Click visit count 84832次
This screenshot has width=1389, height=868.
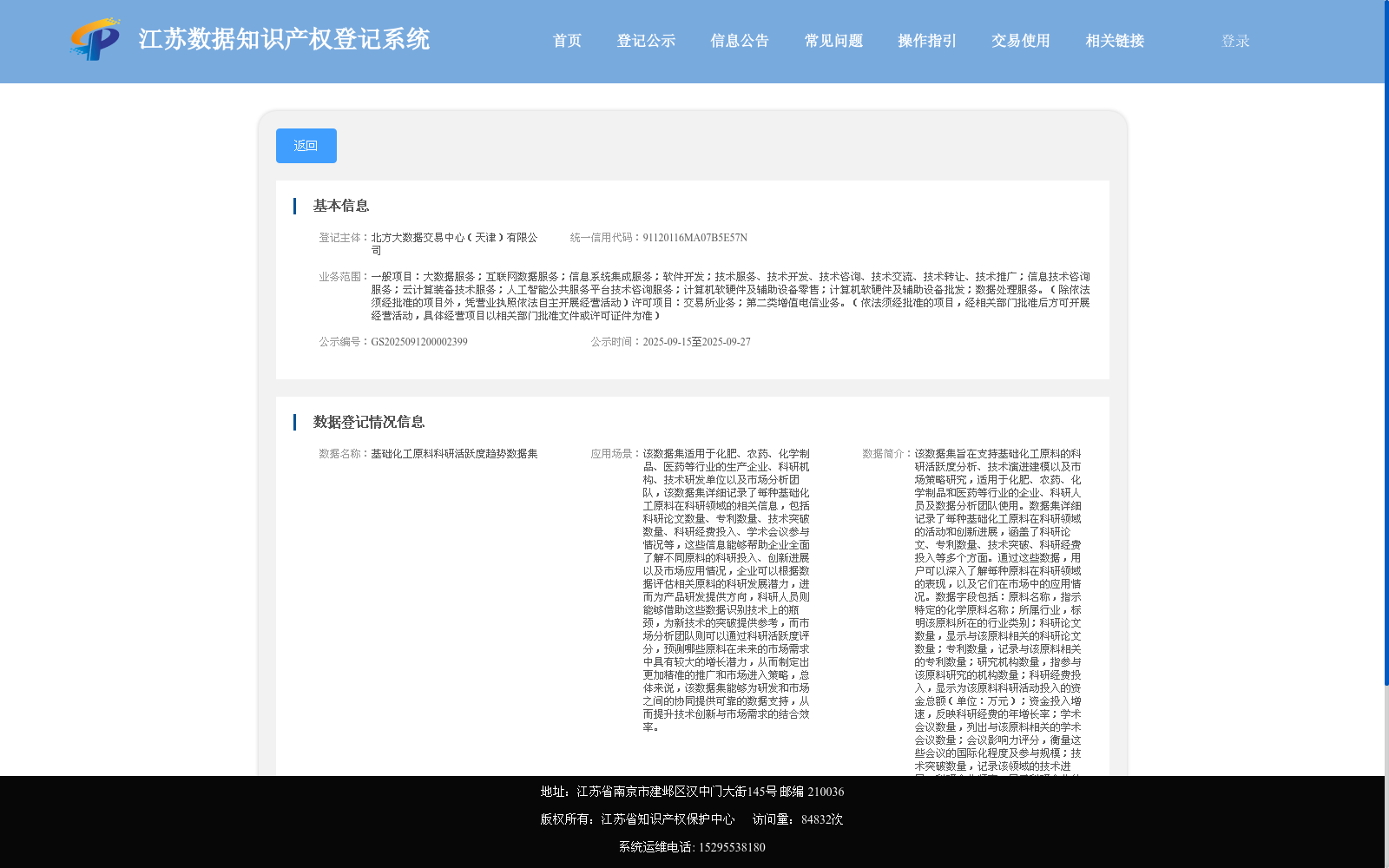point(822,819)
